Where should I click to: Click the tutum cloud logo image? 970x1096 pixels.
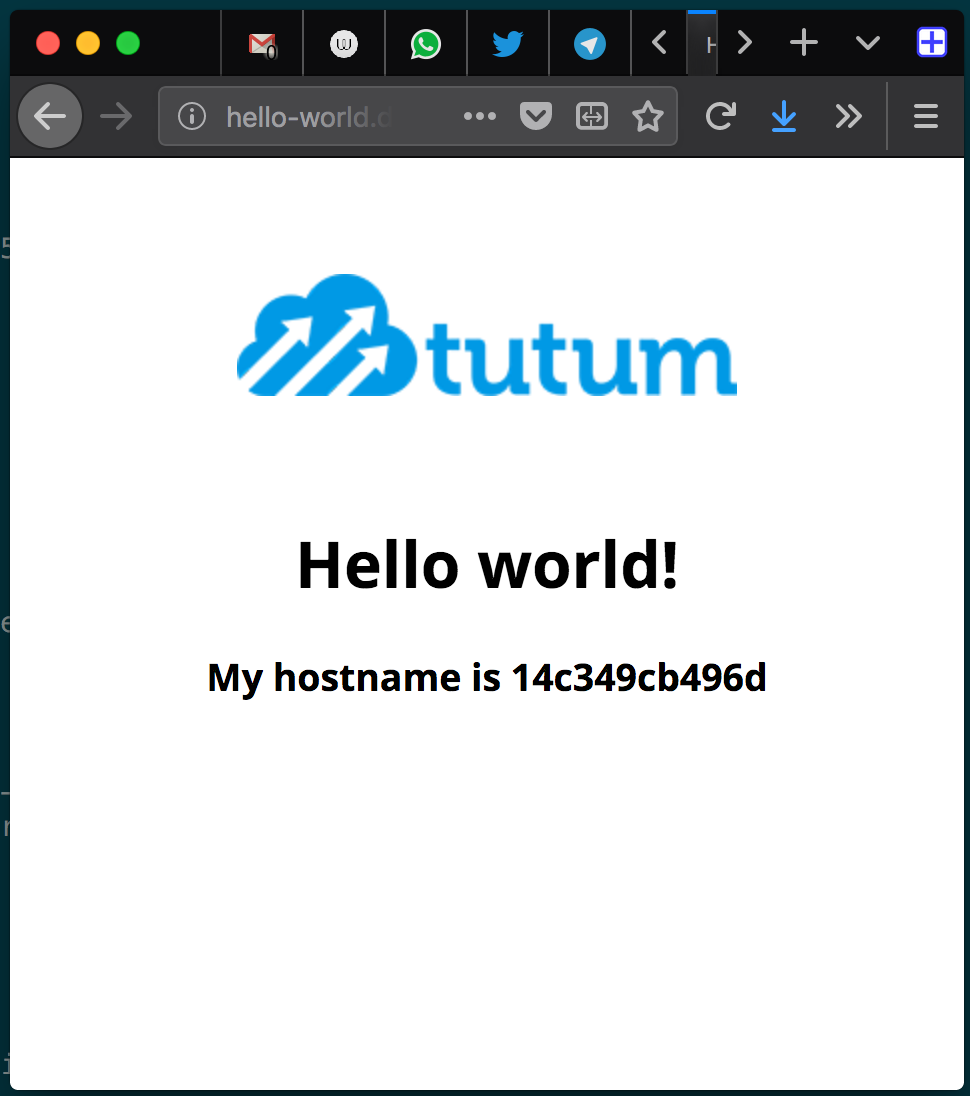coord(486,335)
